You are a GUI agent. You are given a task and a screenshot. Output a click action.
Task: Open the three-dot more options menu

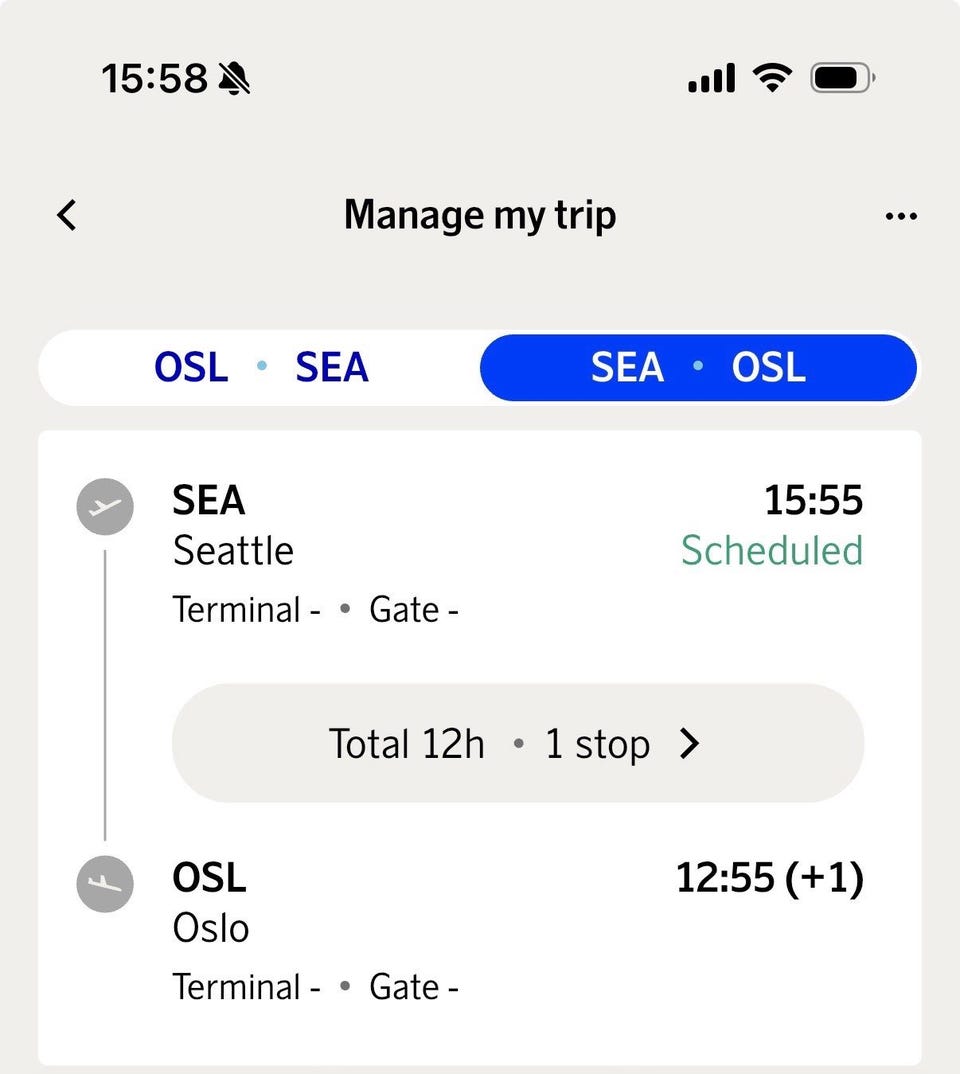pyautogui.click(x=900, y=216)
